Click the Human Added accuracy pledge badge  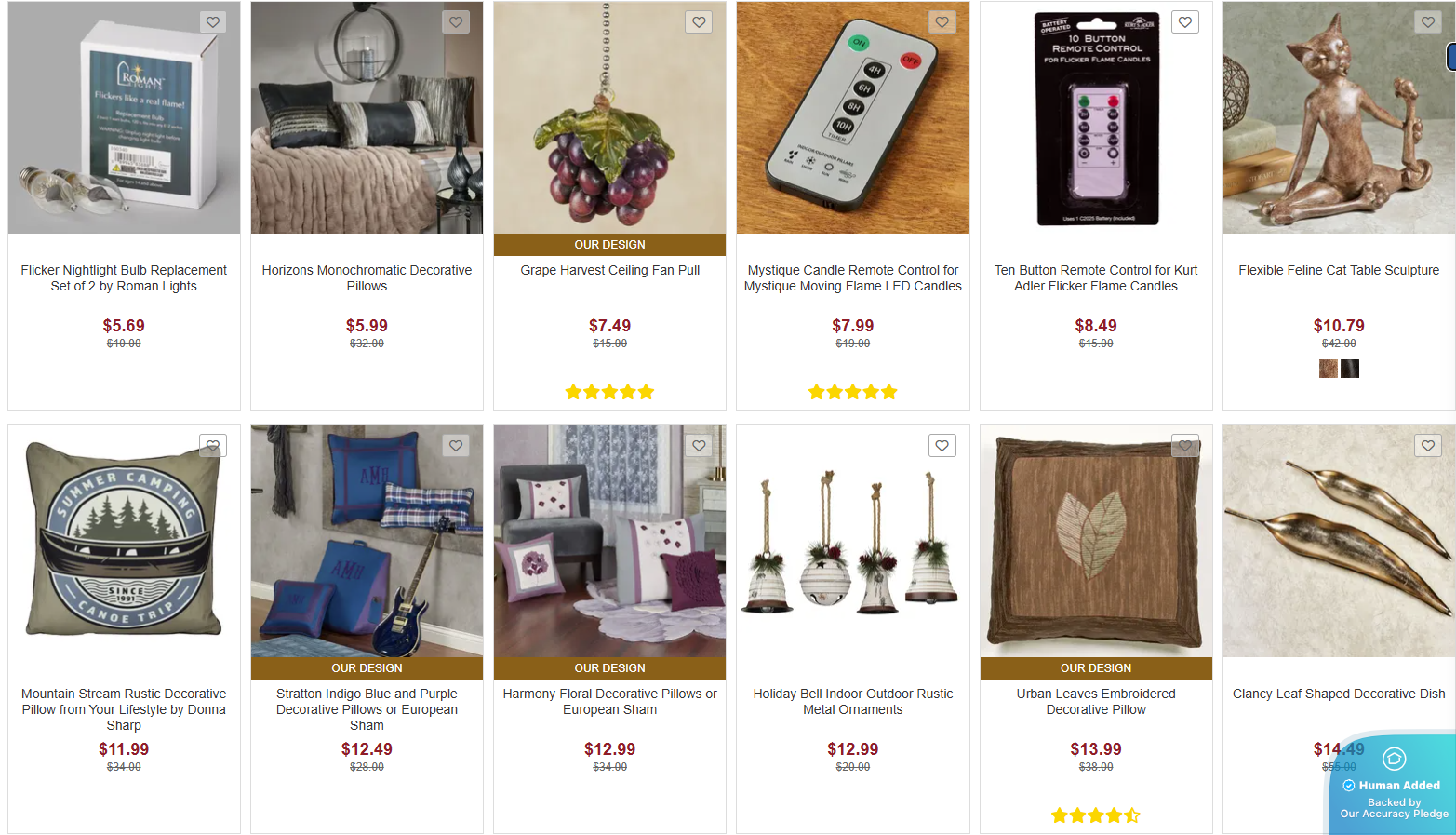pyautogui.click(x=1394, y=787)
